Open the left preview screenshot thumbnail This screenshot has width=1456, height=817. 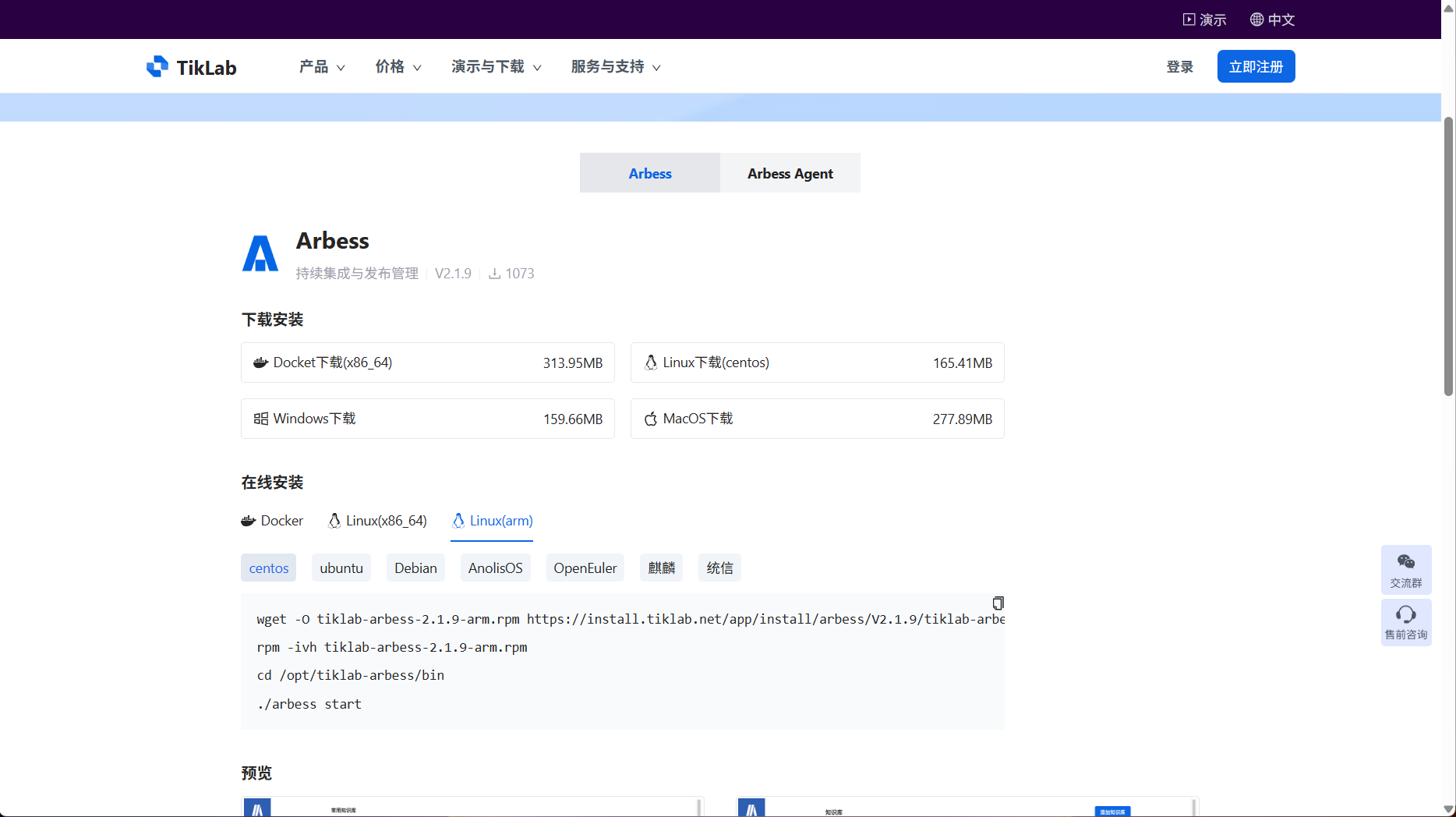point(472,806)
